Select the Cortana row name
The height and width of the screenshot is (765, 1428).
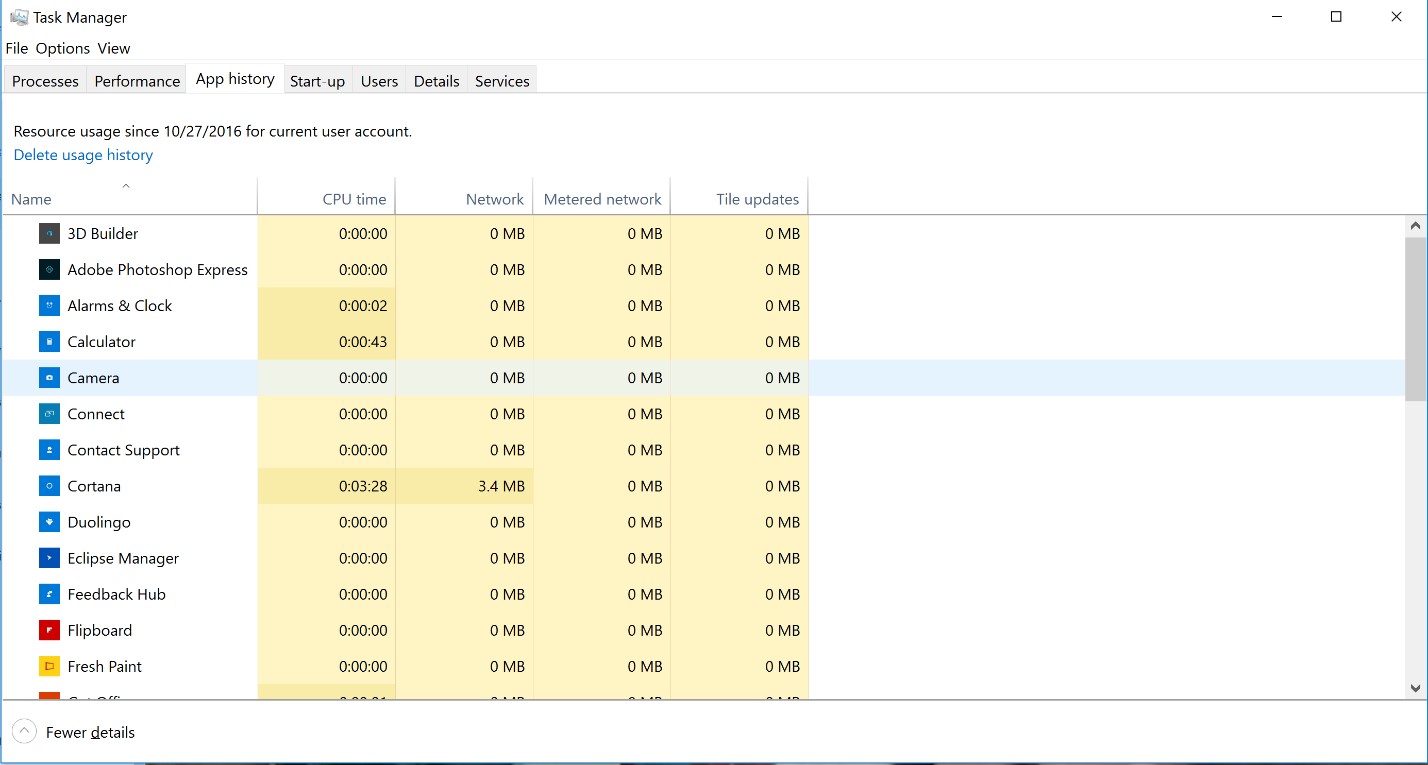click(94, 485)
